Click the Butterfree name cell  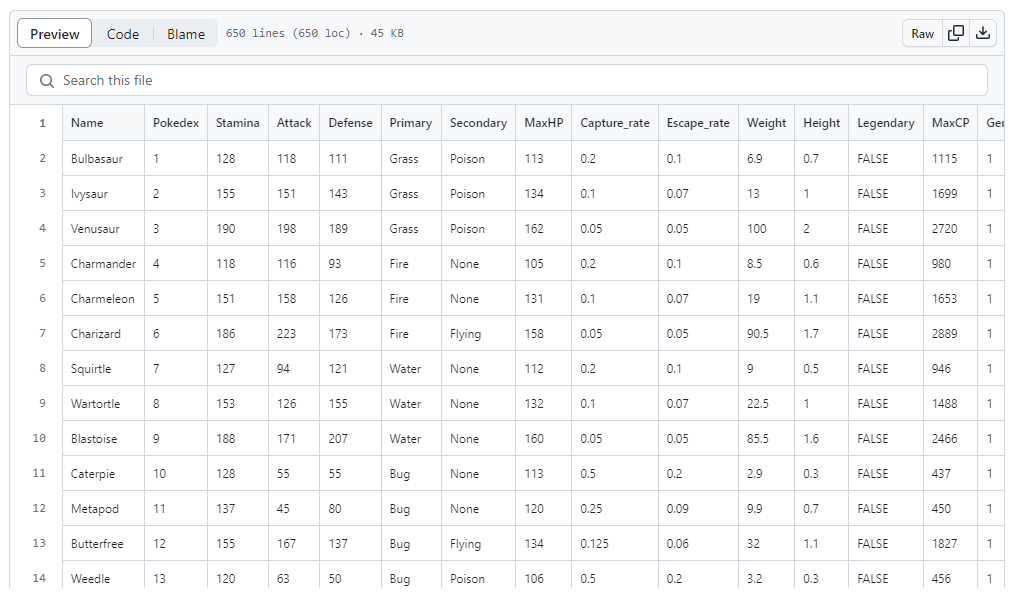[98, 544]
